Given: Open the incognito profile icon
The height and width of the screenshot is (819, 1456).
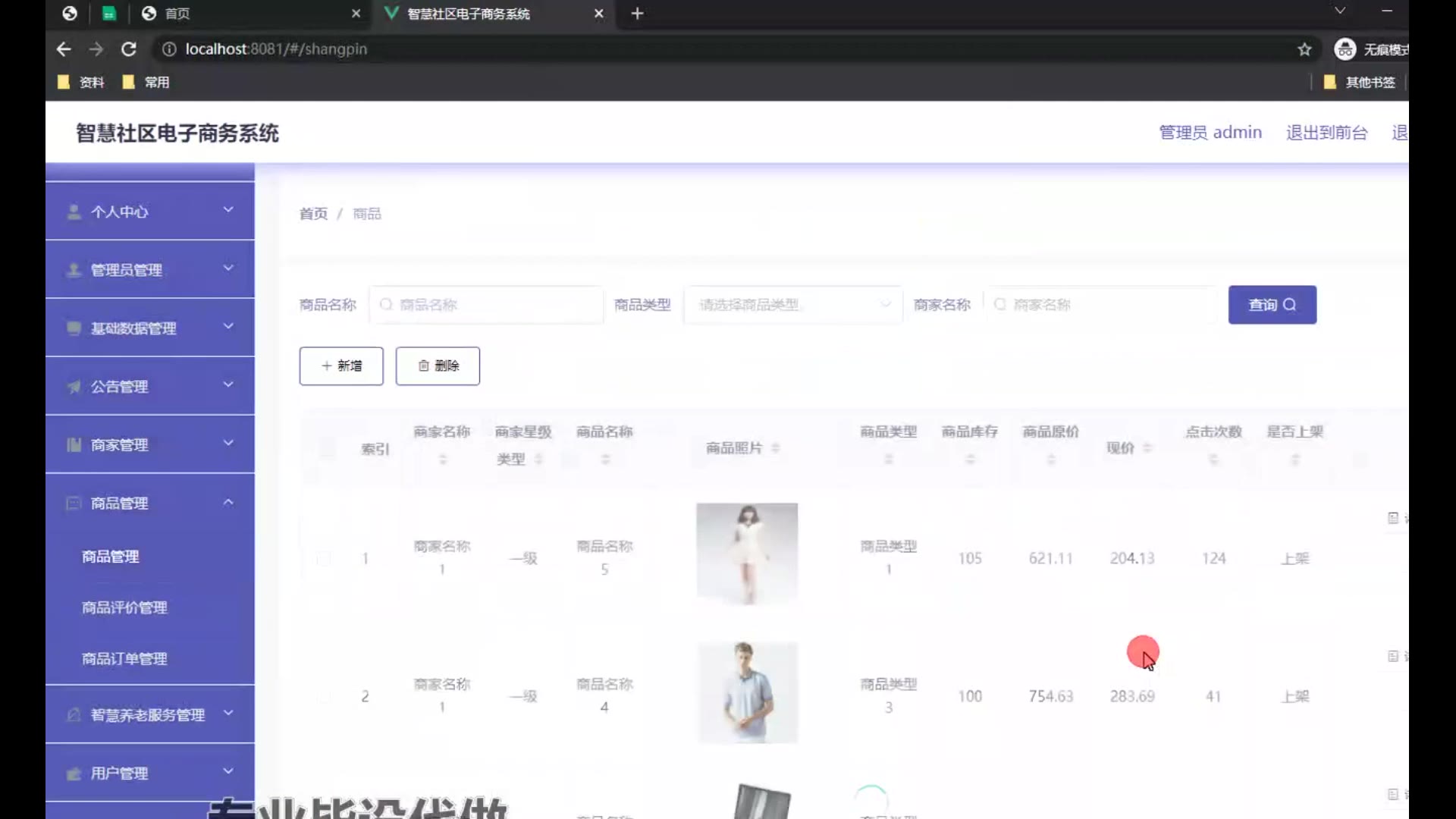Looking at the screenshot, I should pos(1345,49).
